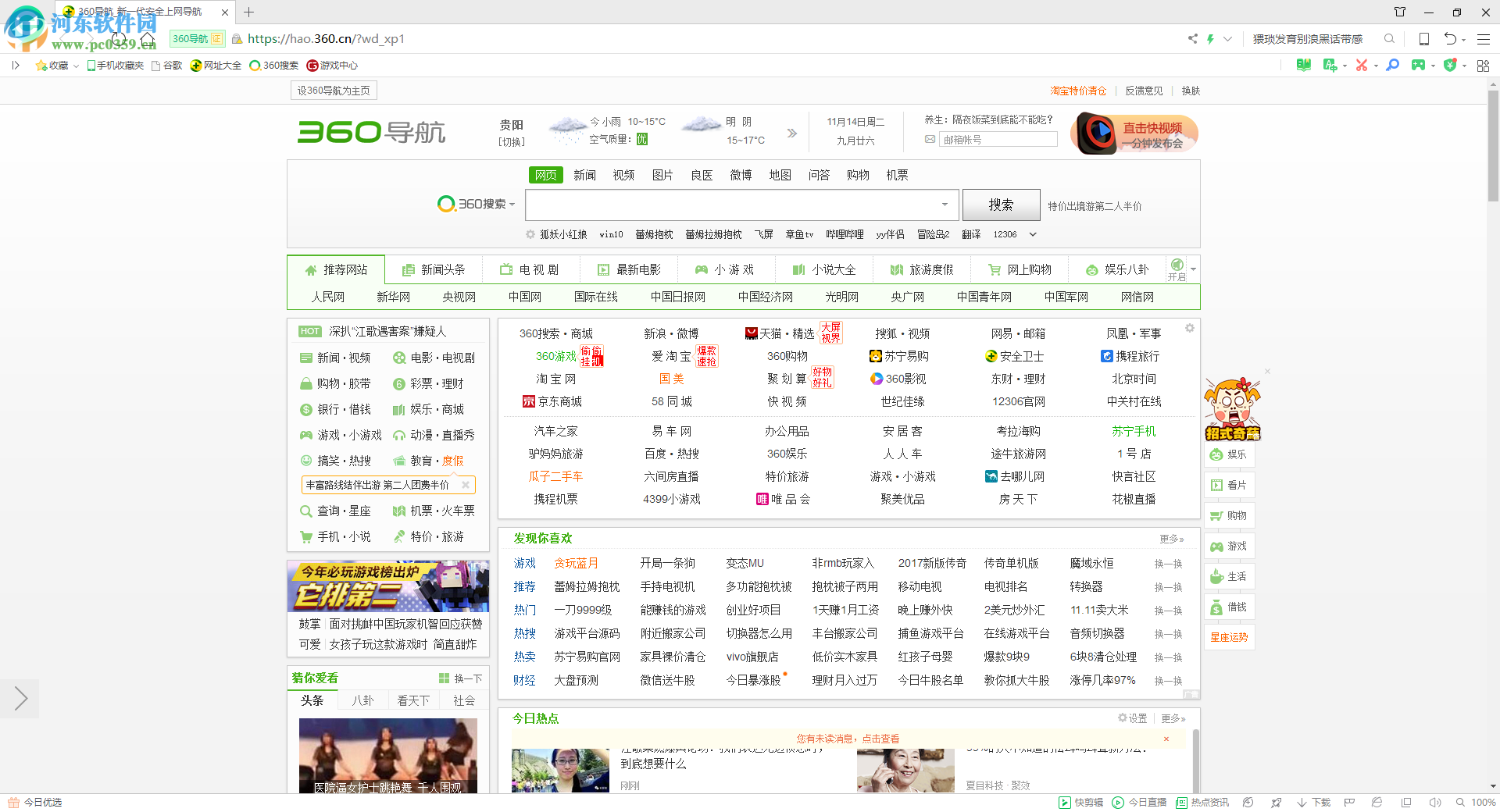This screenshot has width=1500, height=812.
Task: Click the download icon in status bar
Action: pyautogui.click(x=1313, y=802)
